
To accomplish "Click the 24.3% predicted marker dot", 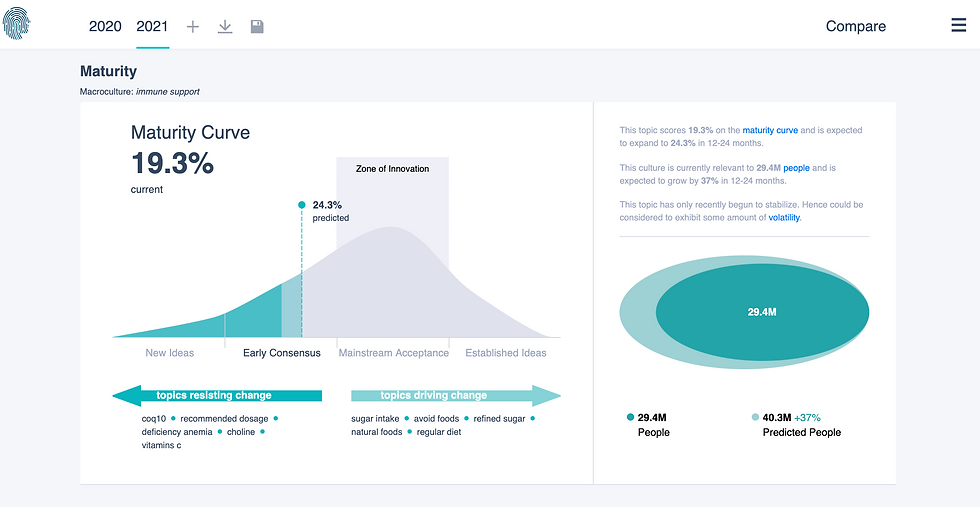I will [302, 204].
